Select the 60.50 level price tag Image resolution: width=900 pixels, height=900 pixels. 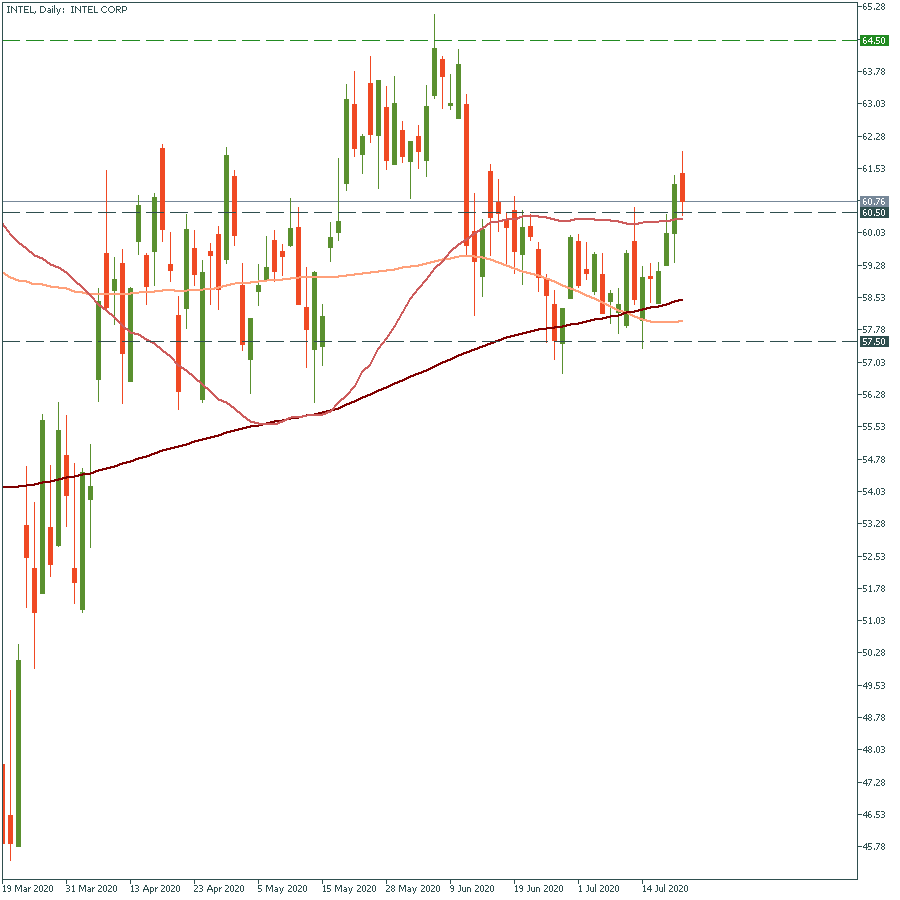(x=873, y=212)
